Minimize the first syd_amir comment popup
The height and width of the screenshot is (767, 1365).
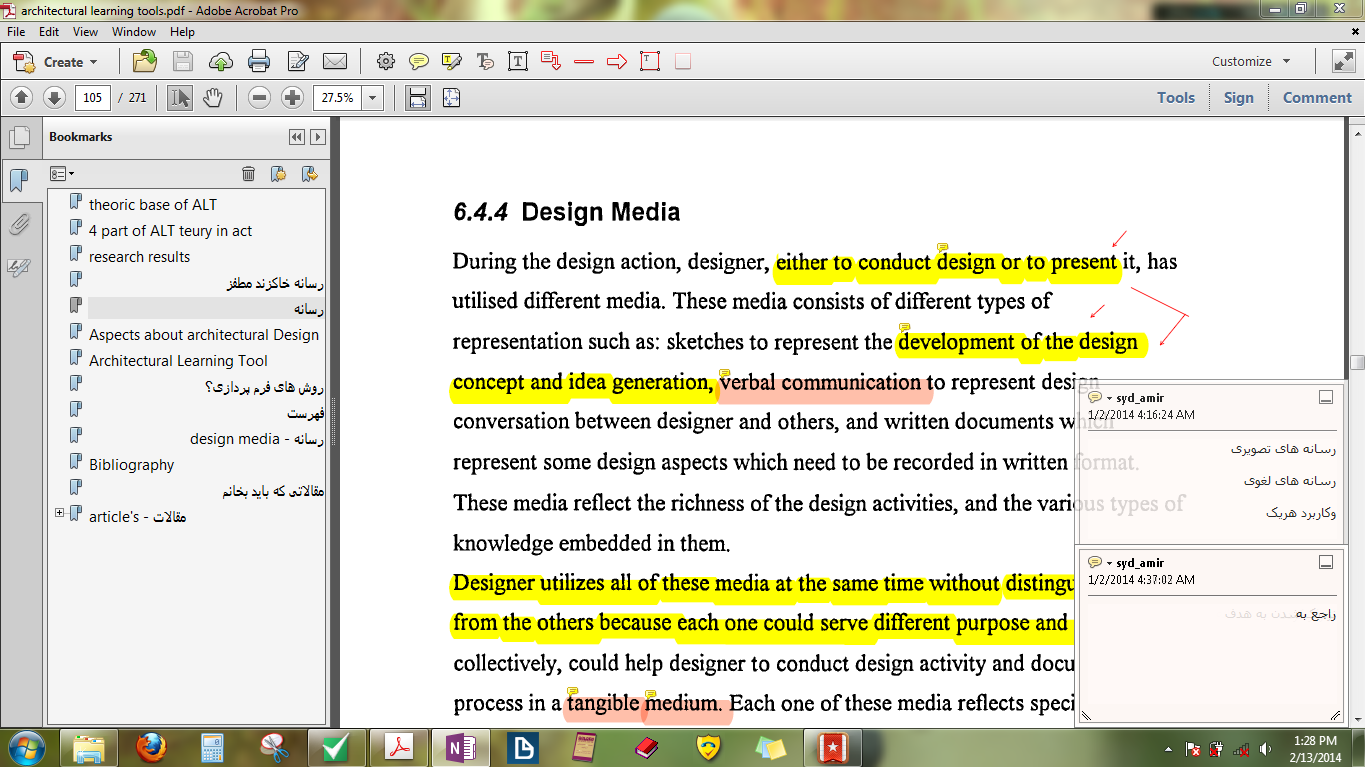click(1326, 398)
